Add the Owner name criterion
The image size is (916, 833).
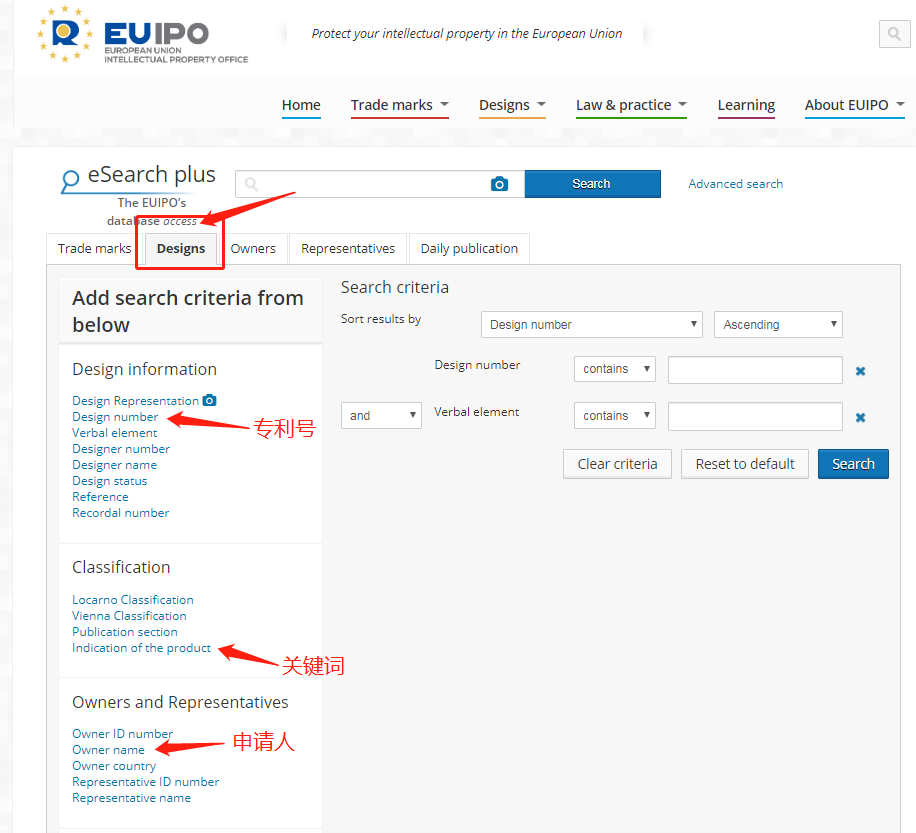pos(108,749)
